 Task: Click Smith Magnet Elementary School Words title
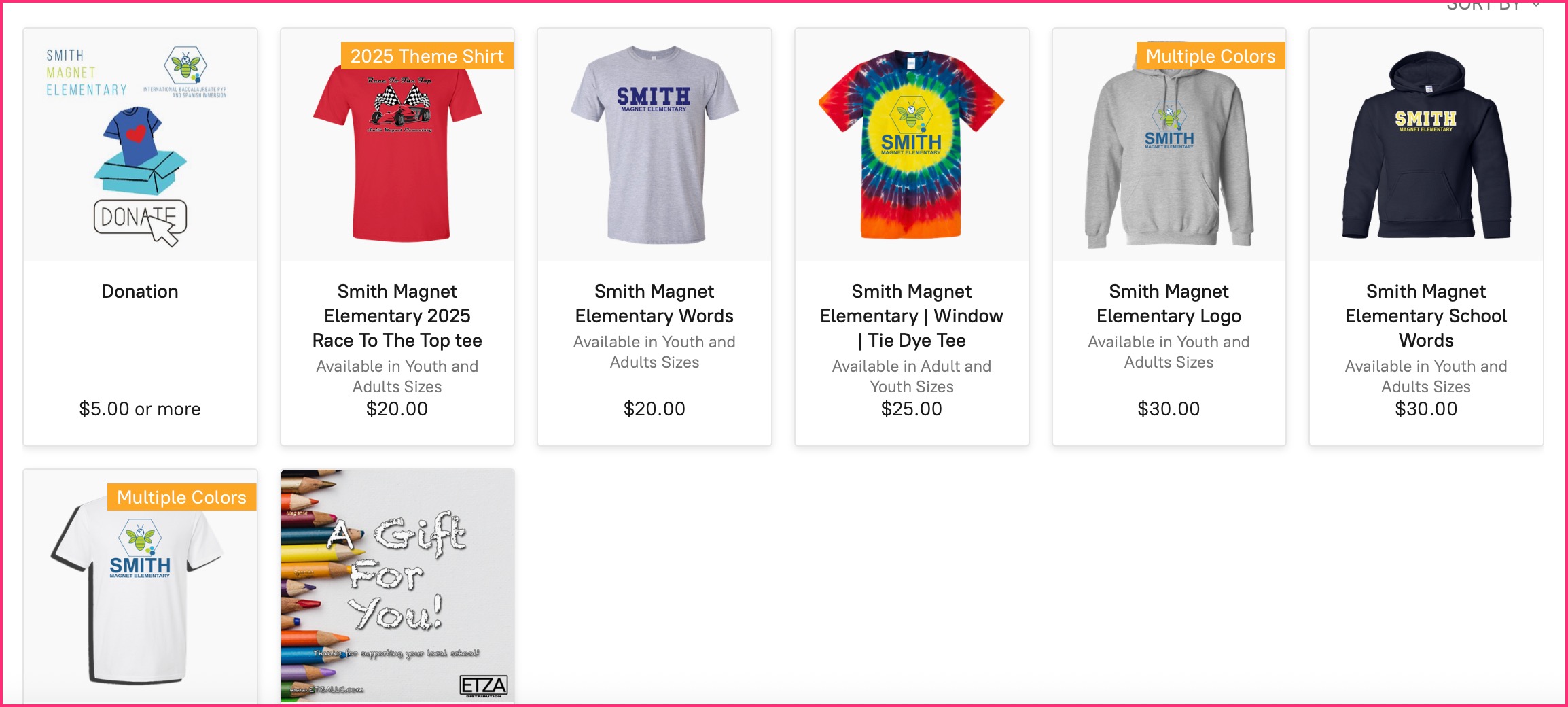(x=1426, y=316)
